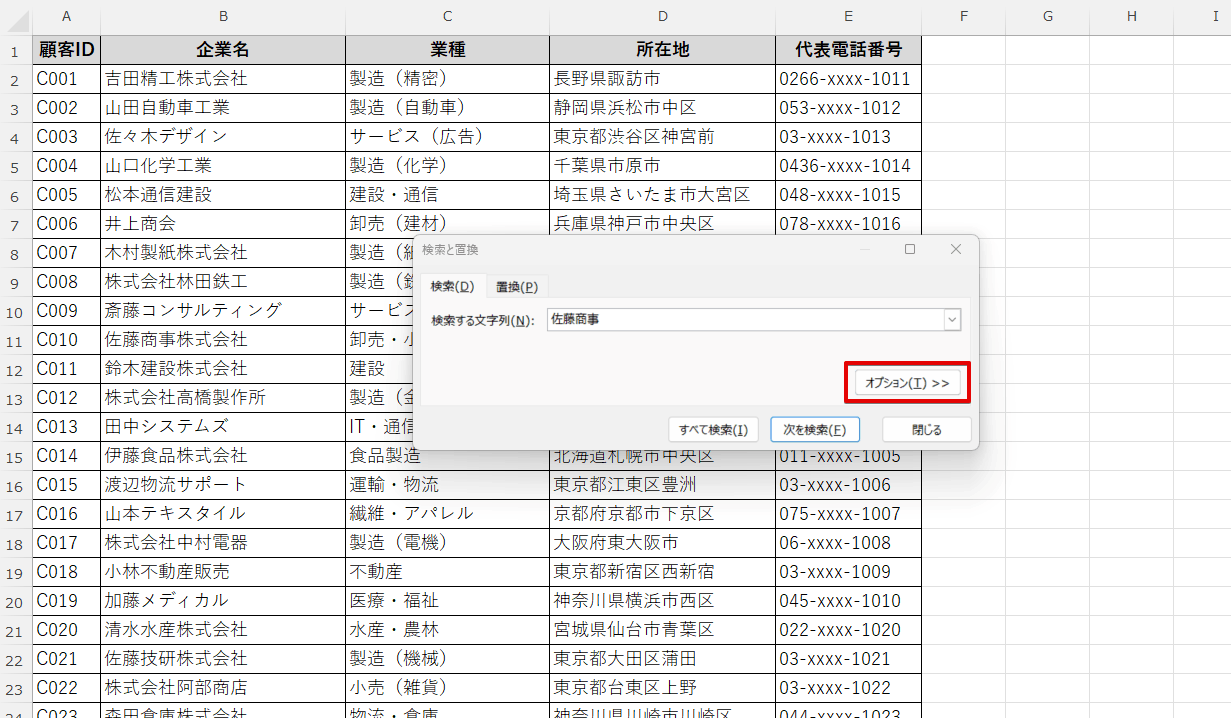Select column B header
The height and width of the screenshot is (718, 1231).
223,16
